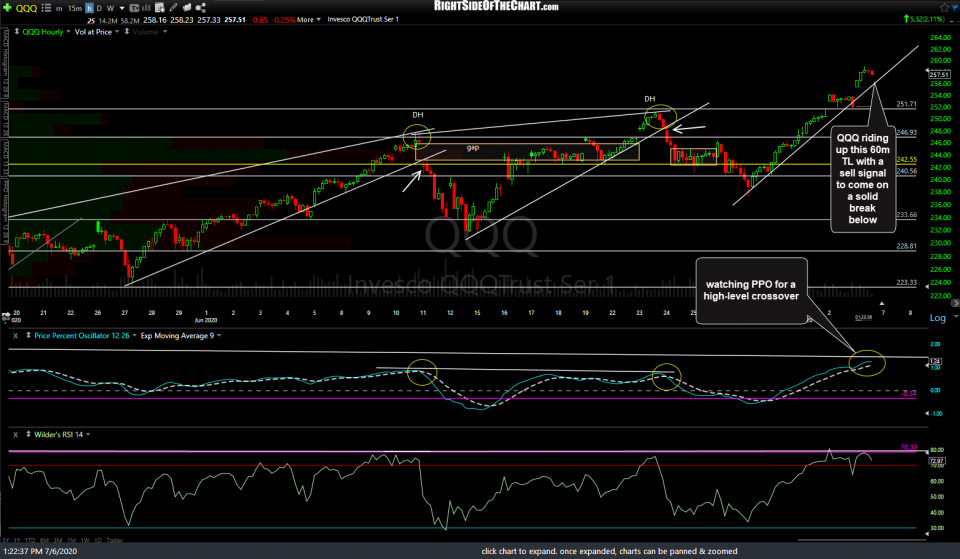Click the RightSideOfTheChart.com logo
This screenshot has height=559, width=960.
[x=496, y=6]
